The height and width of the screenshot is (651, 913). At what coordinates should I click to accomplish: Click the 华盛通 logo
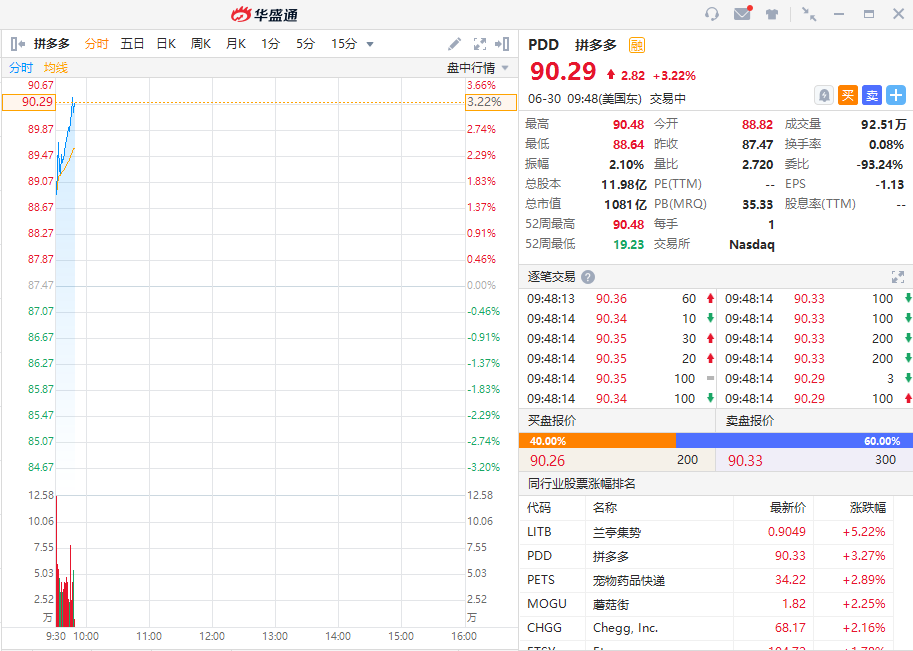click(x=264, y=15)
